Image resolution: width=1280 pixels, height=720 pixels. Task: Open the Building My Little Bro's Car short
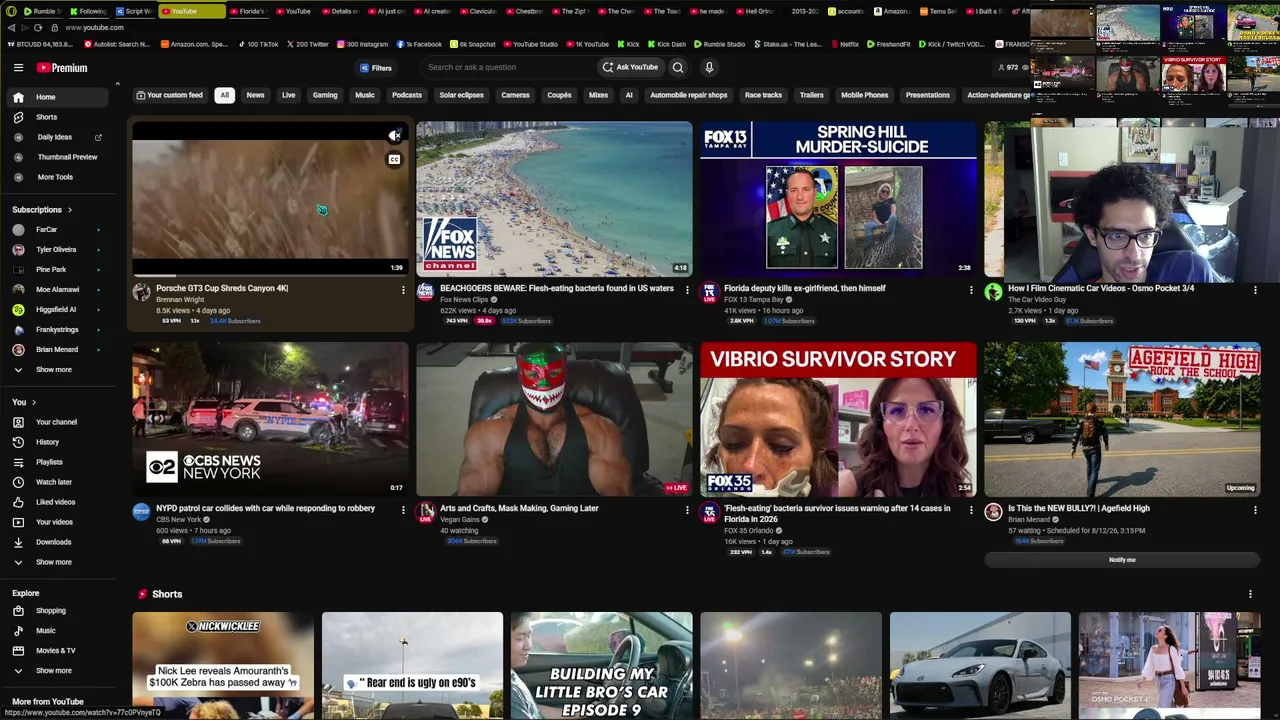click(601, 665)
